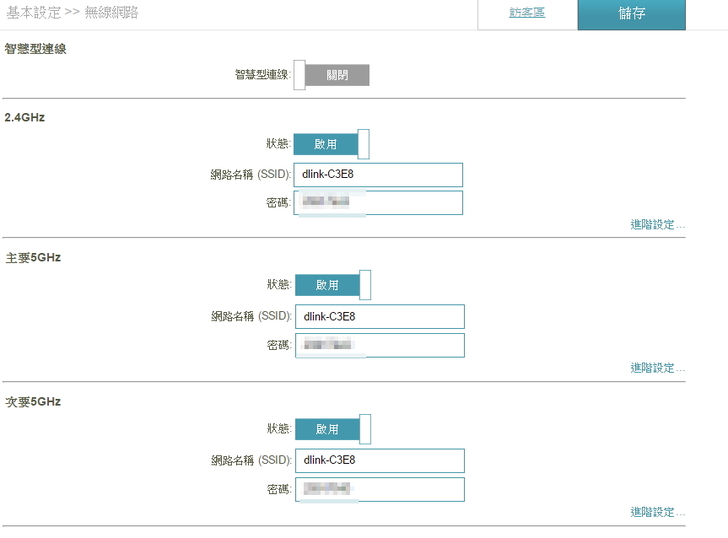Focus the 次要5GHz 密碼 password field
This screenshot has height=538, width=728.
pyautogui.click(x=379, y=489)
